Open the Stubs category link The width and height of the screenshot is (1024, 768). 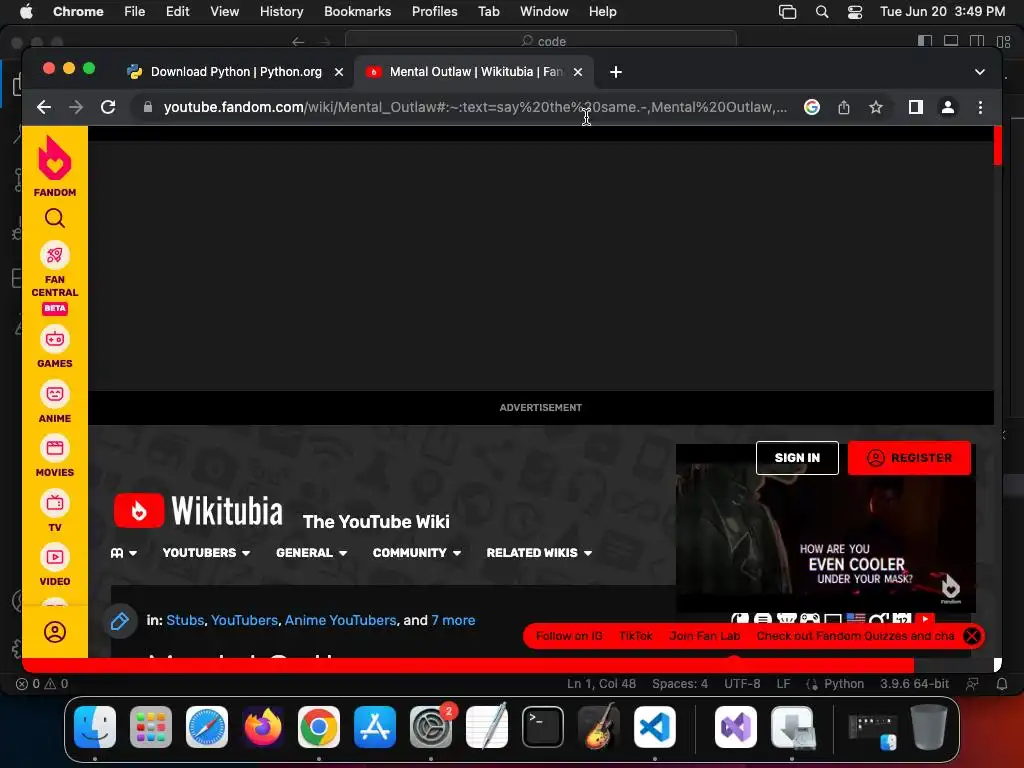coord(185,620)
